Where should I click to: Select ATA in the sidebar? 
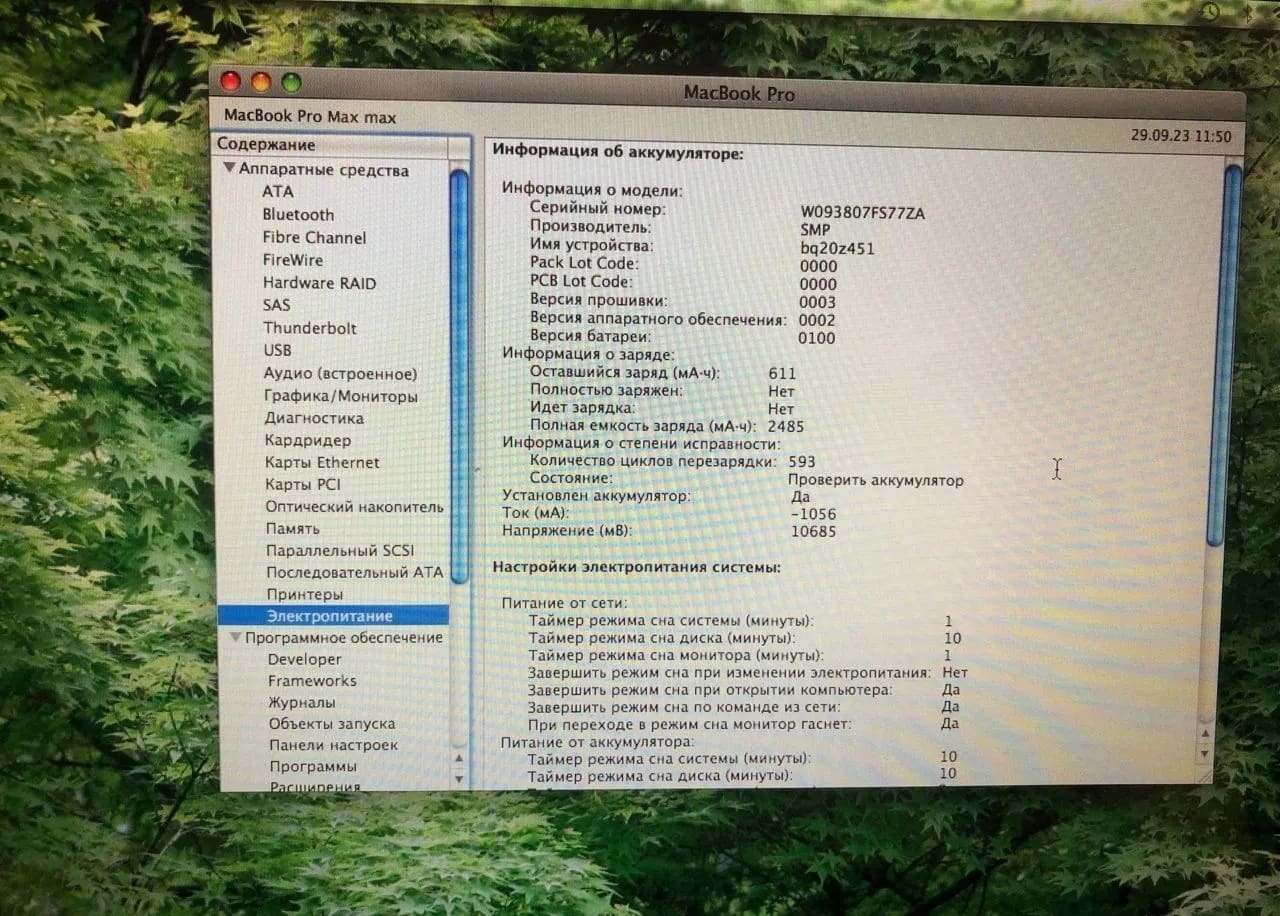(278, 191)
